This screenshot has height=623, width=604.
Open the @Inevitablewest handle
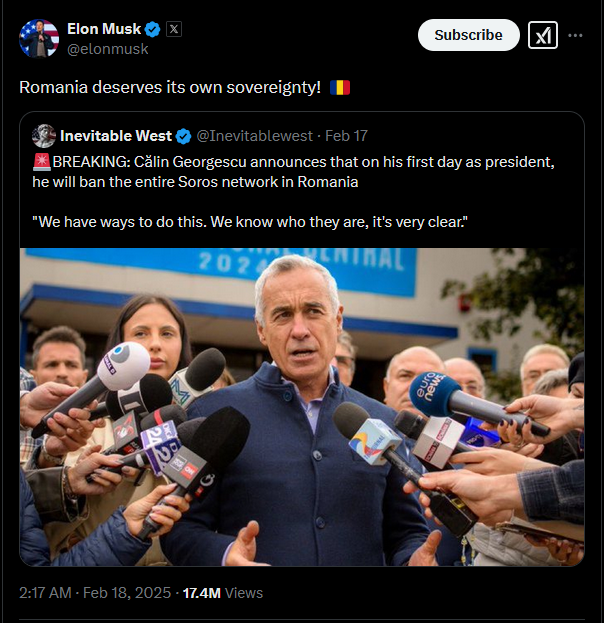point(255,136)
